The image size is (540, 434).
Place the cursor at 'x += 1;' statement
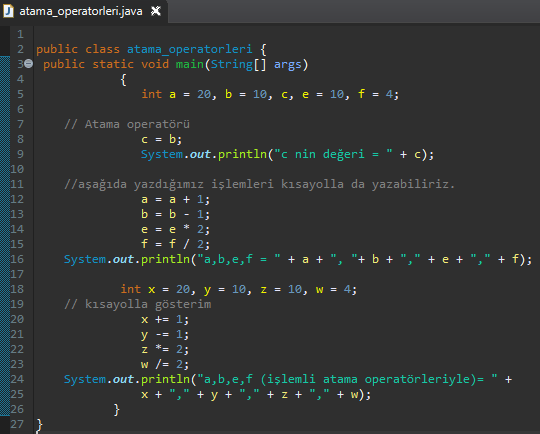165,319
